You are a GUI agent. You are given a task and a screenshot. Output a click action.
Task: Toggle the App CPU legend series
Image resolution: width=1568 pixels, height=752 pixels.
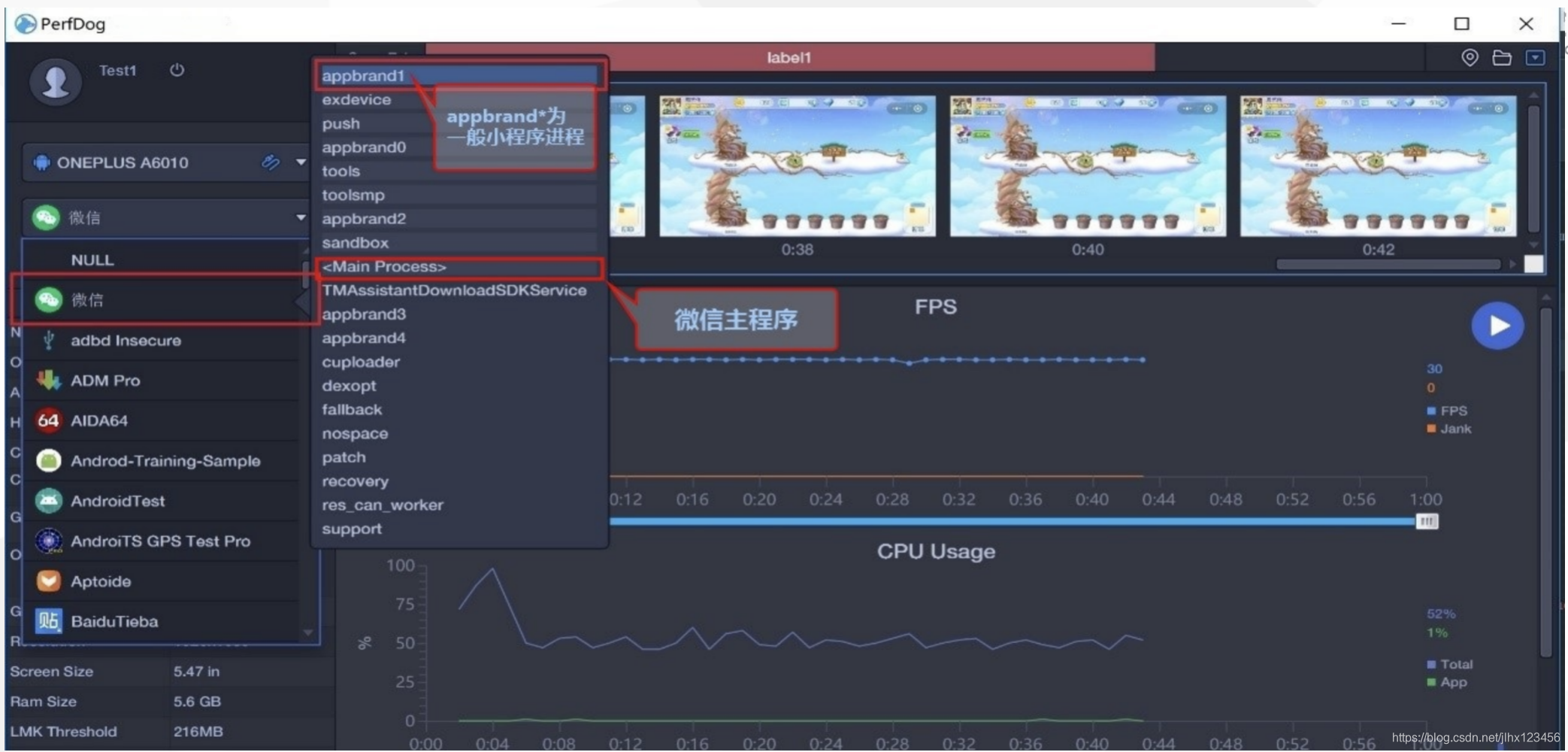[1446, 682]
